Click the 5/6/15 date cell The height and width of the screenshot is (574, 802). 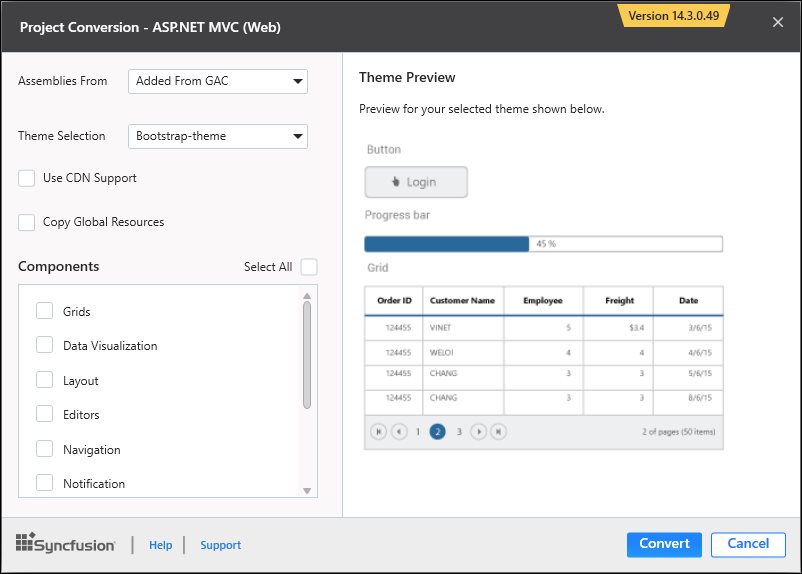click(688, 377)
